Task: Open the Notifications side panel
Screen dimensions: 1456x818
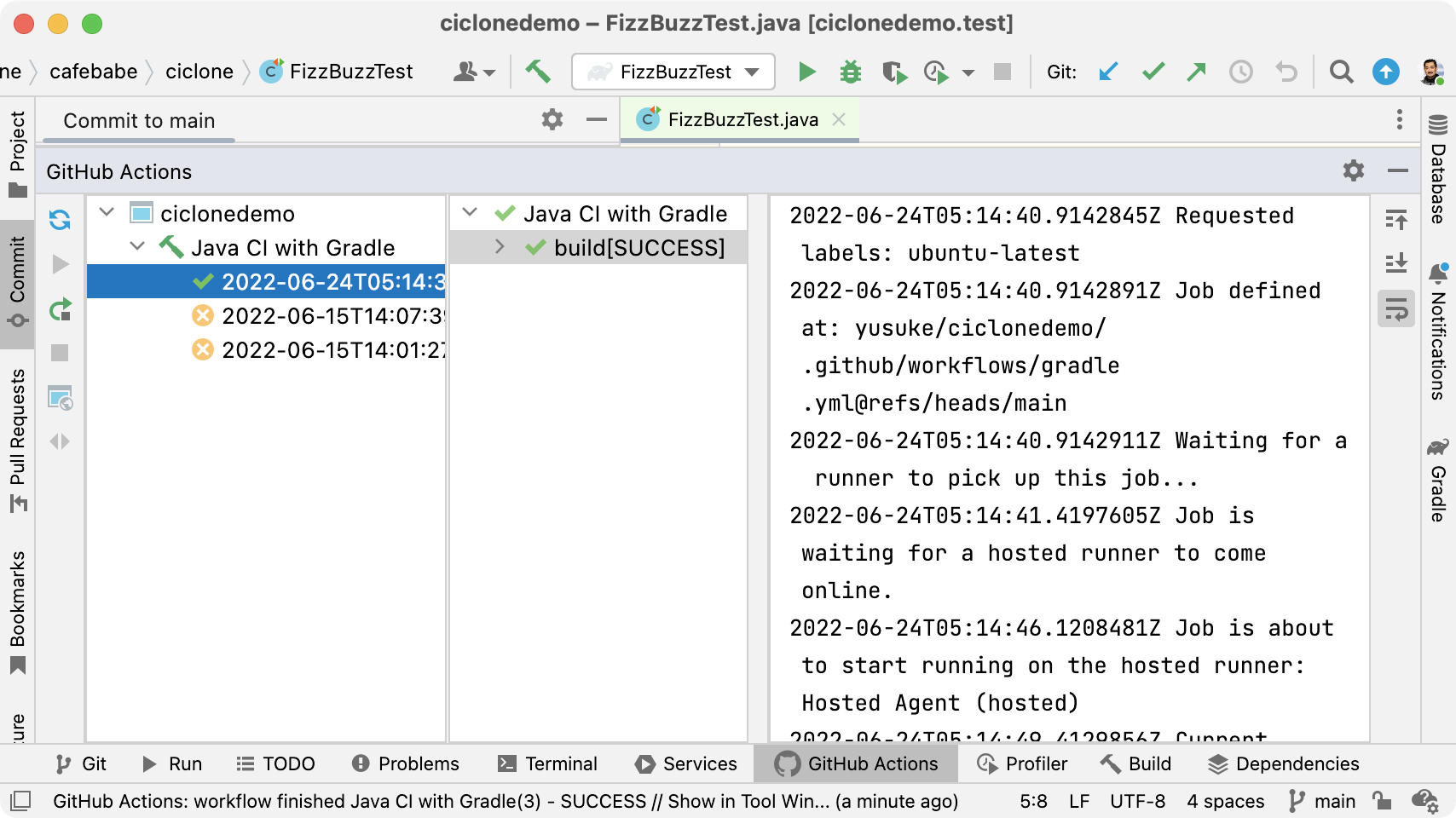Action: coord(1438,331)
